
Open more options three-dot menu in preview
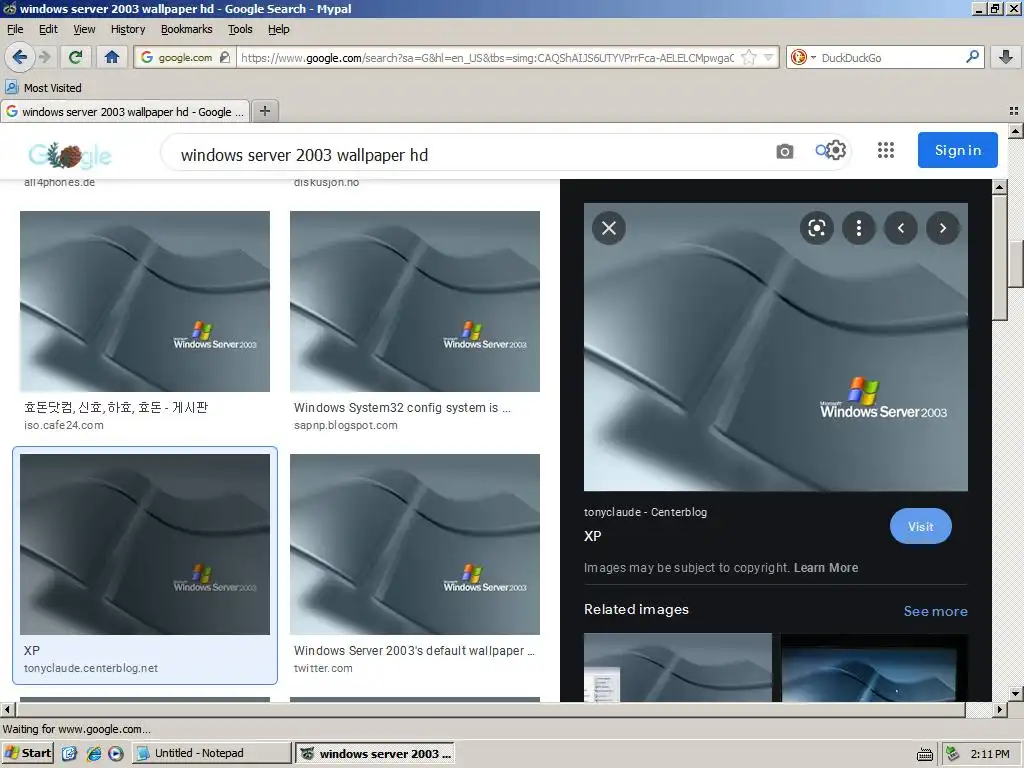click(x=859, y=228)
